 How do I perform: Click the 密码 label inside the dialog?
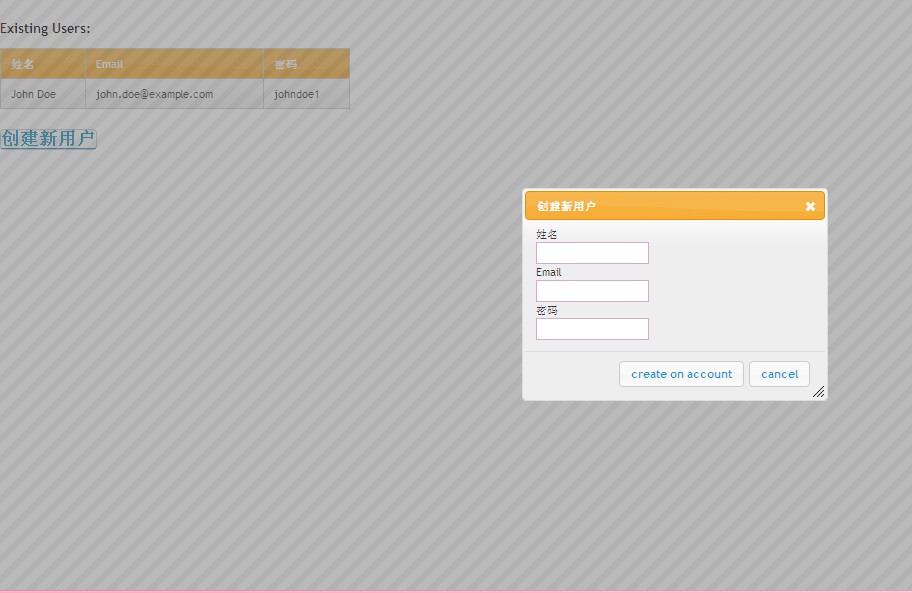(x=547, y=310)
